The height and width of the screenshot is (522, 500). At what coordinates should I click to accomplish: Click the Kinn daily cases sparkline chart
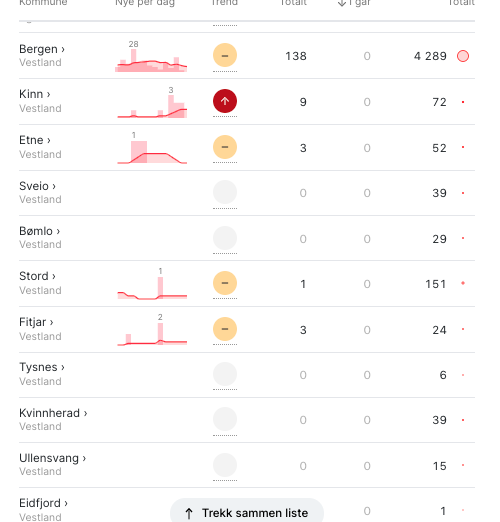click(152, 102)
